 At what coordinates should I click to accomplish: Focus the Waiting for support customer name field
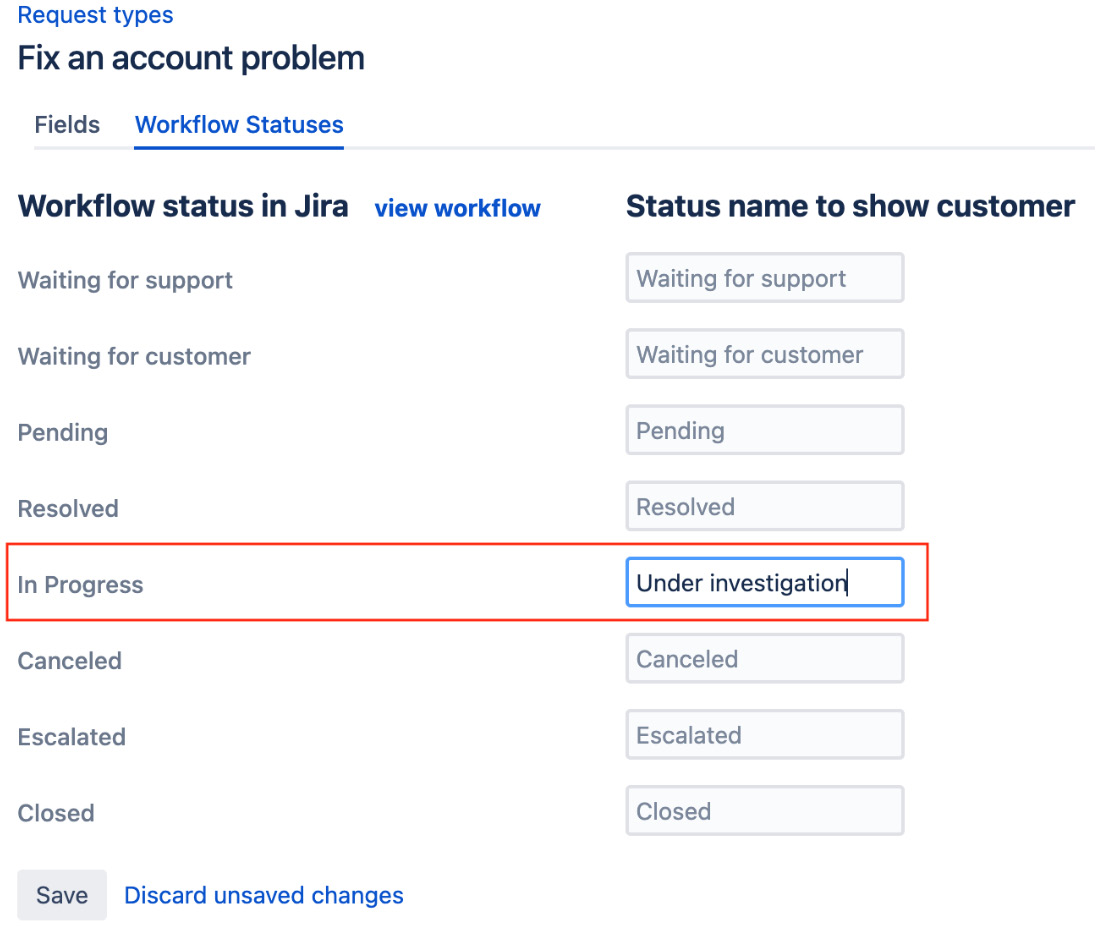764,278
